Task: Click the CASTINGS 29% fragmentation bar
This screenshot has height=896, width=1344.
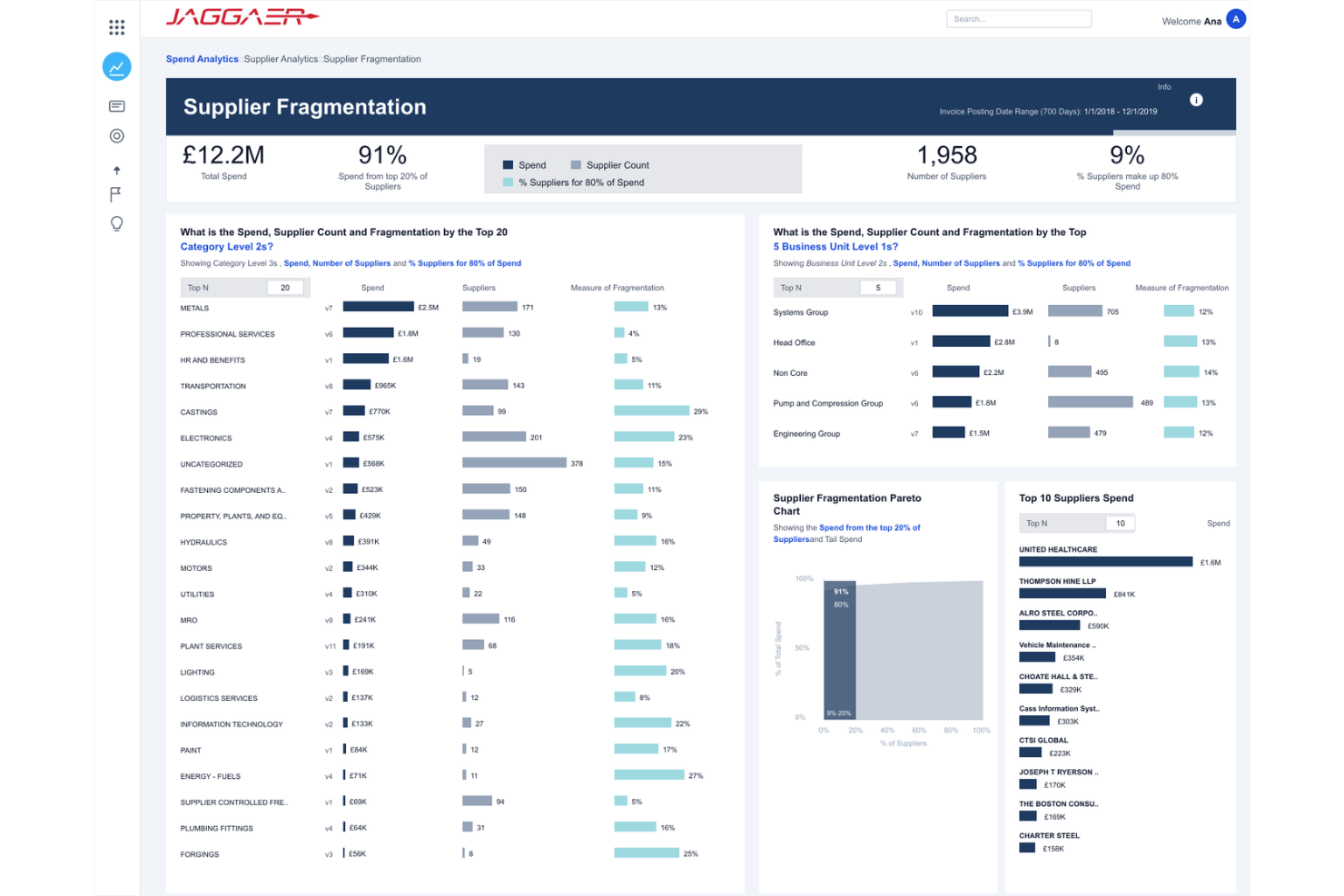Action: [651, 411]
